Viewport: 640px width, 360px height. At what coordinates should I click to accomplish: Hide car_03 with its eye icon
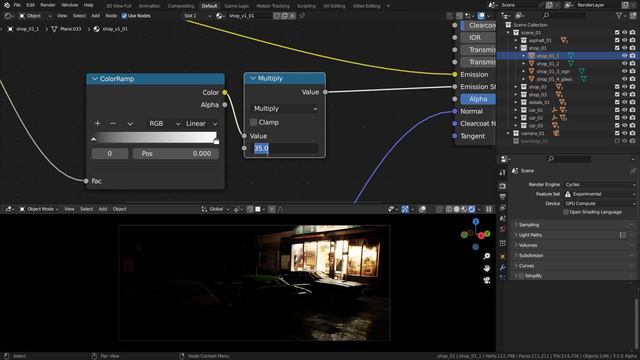tap(624, 126)
